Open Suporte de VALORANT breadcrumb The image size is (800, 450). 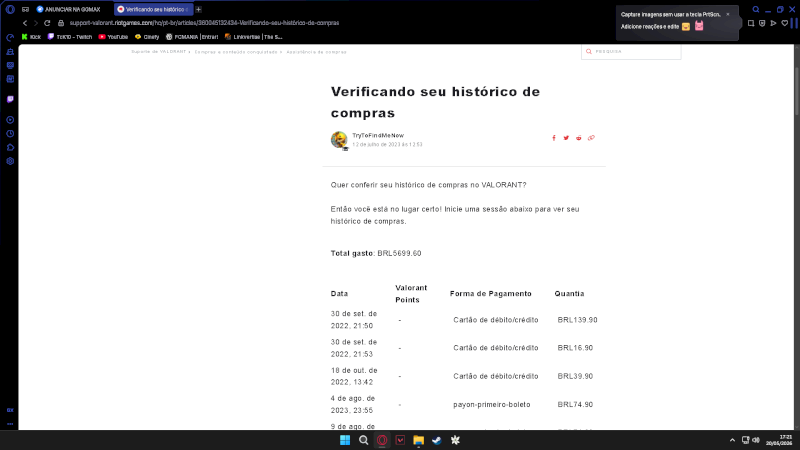(159, 52)
